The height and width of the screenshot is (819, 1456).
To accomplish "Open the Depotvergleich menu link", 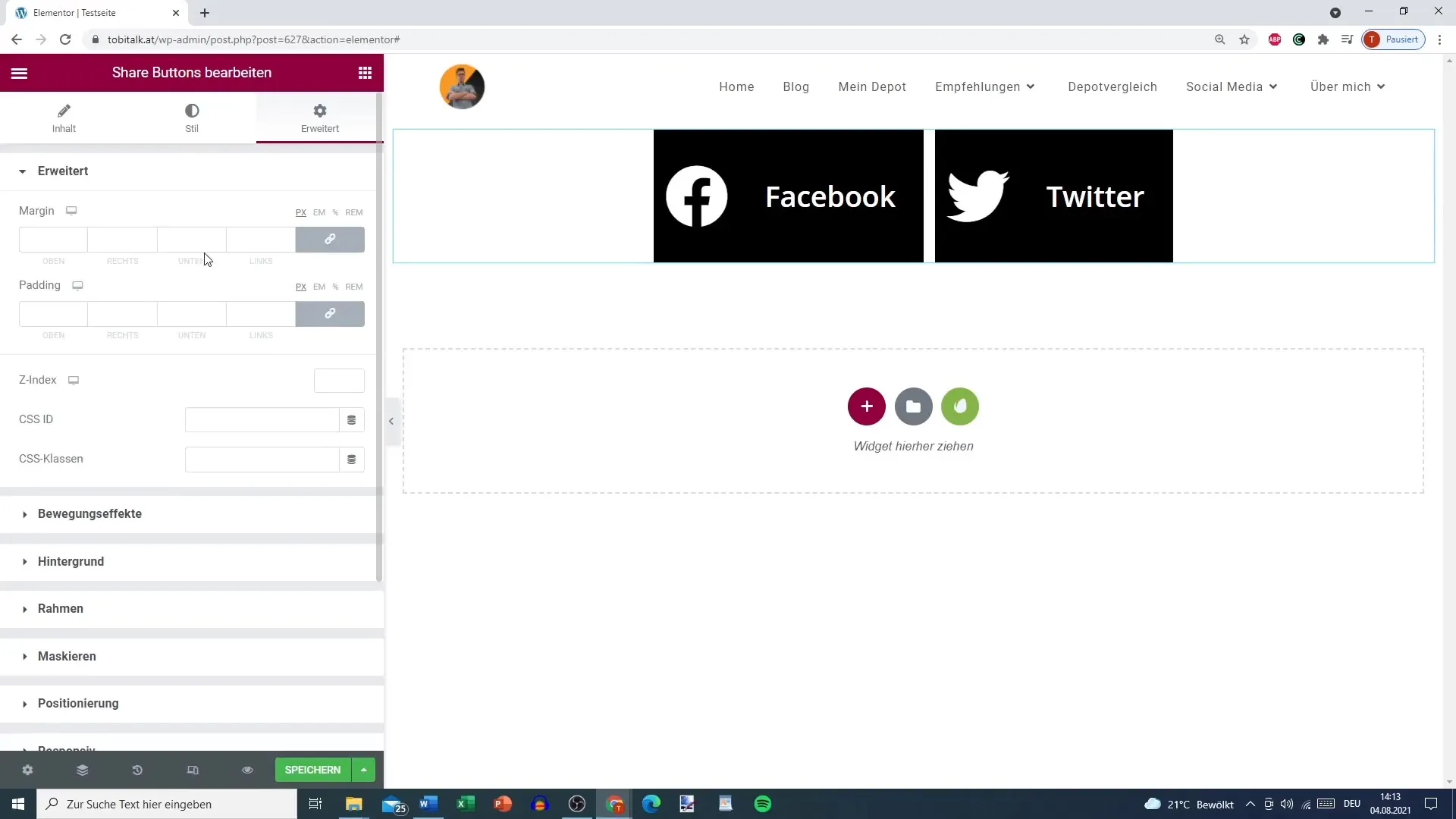I will point(1112,87).
